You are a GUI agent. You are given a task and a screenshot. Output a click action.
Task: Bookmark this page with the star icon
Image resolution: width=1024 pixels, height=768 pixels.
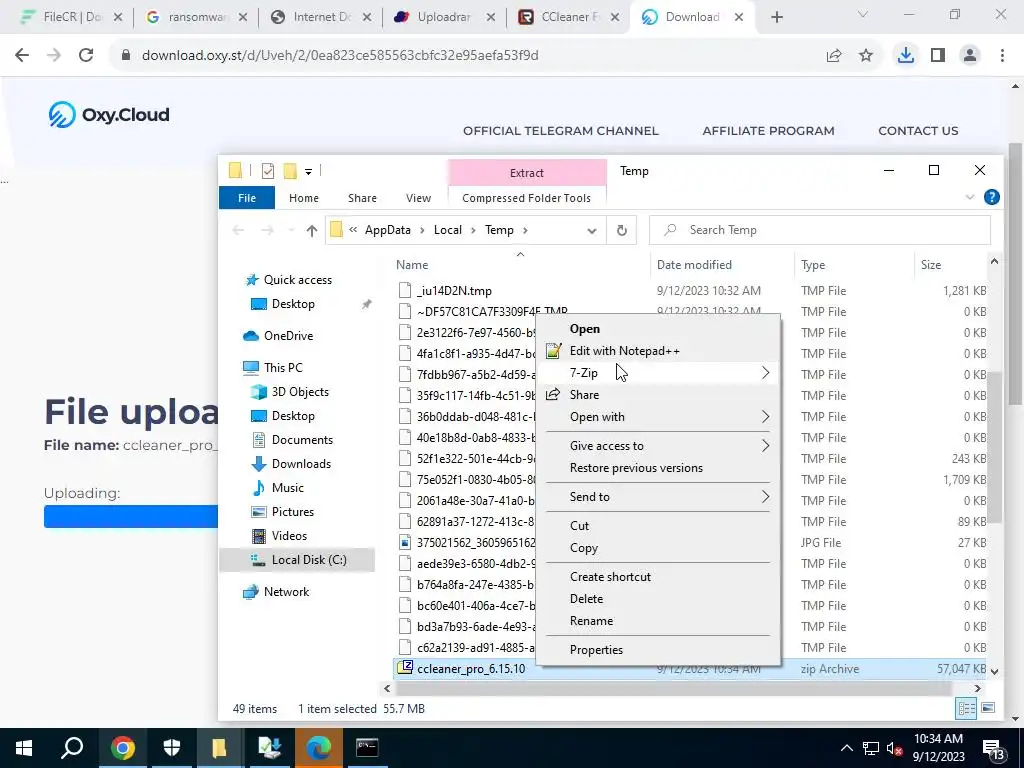point(866,56)
